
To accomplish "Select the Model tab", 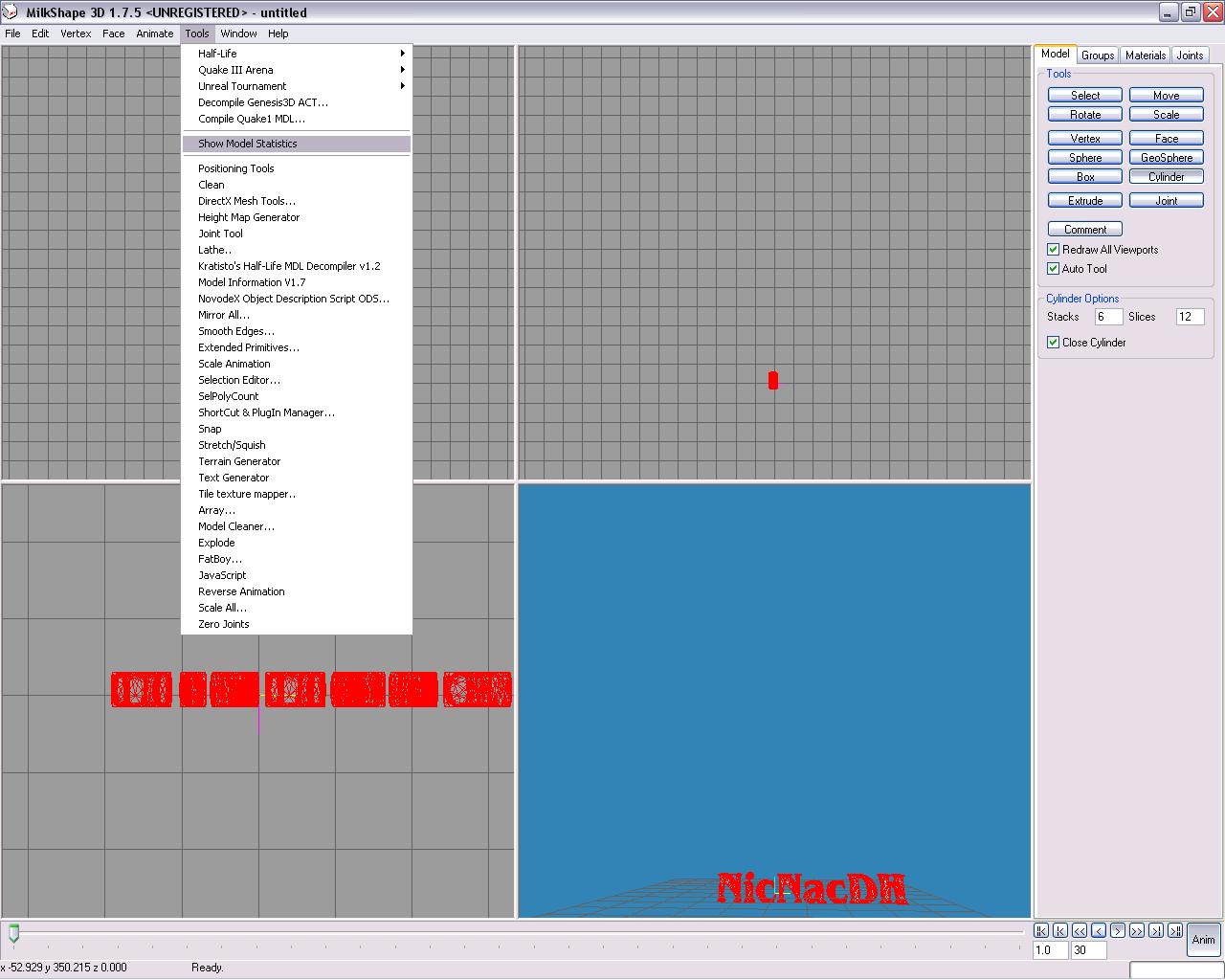I will click(1056, 54).
